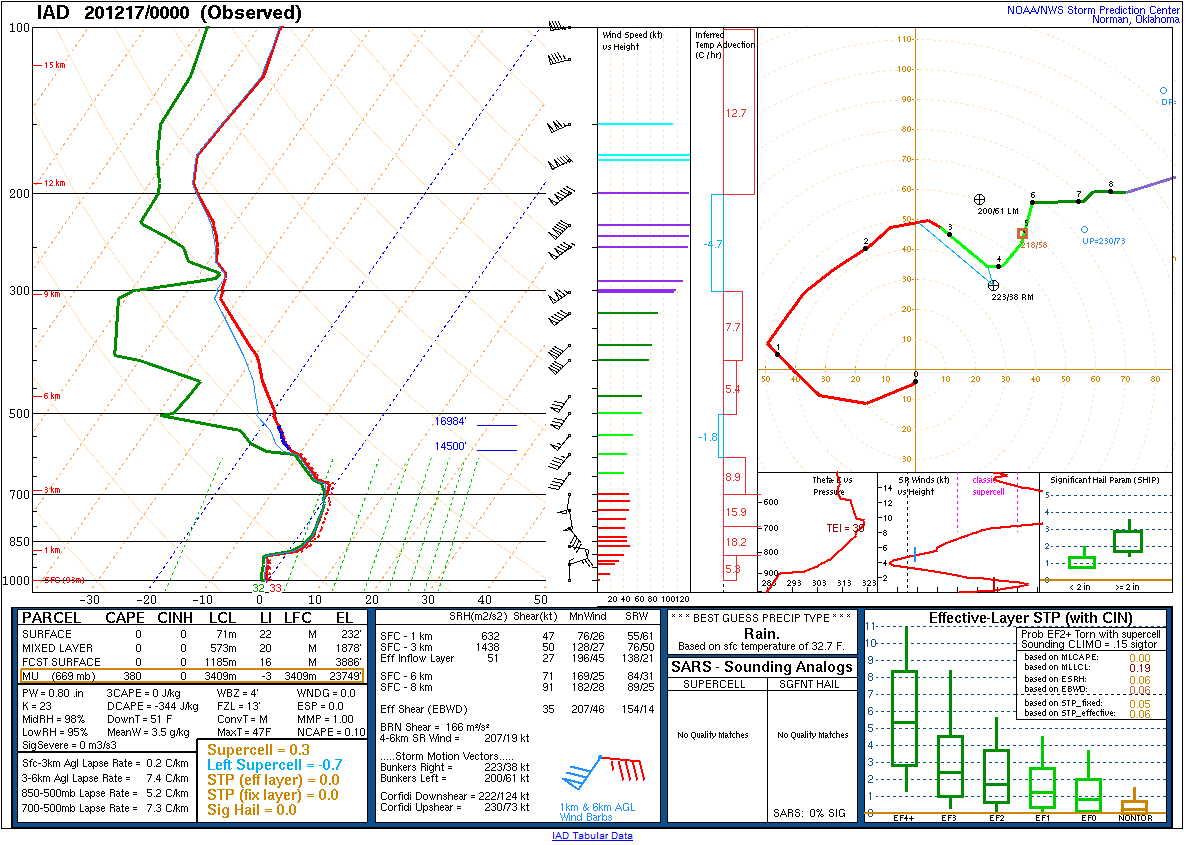Viewport: 1186px width, 845px height.
Task: Click the '16984'' height label
Action: pyautogui.click(x=450, y=421)
